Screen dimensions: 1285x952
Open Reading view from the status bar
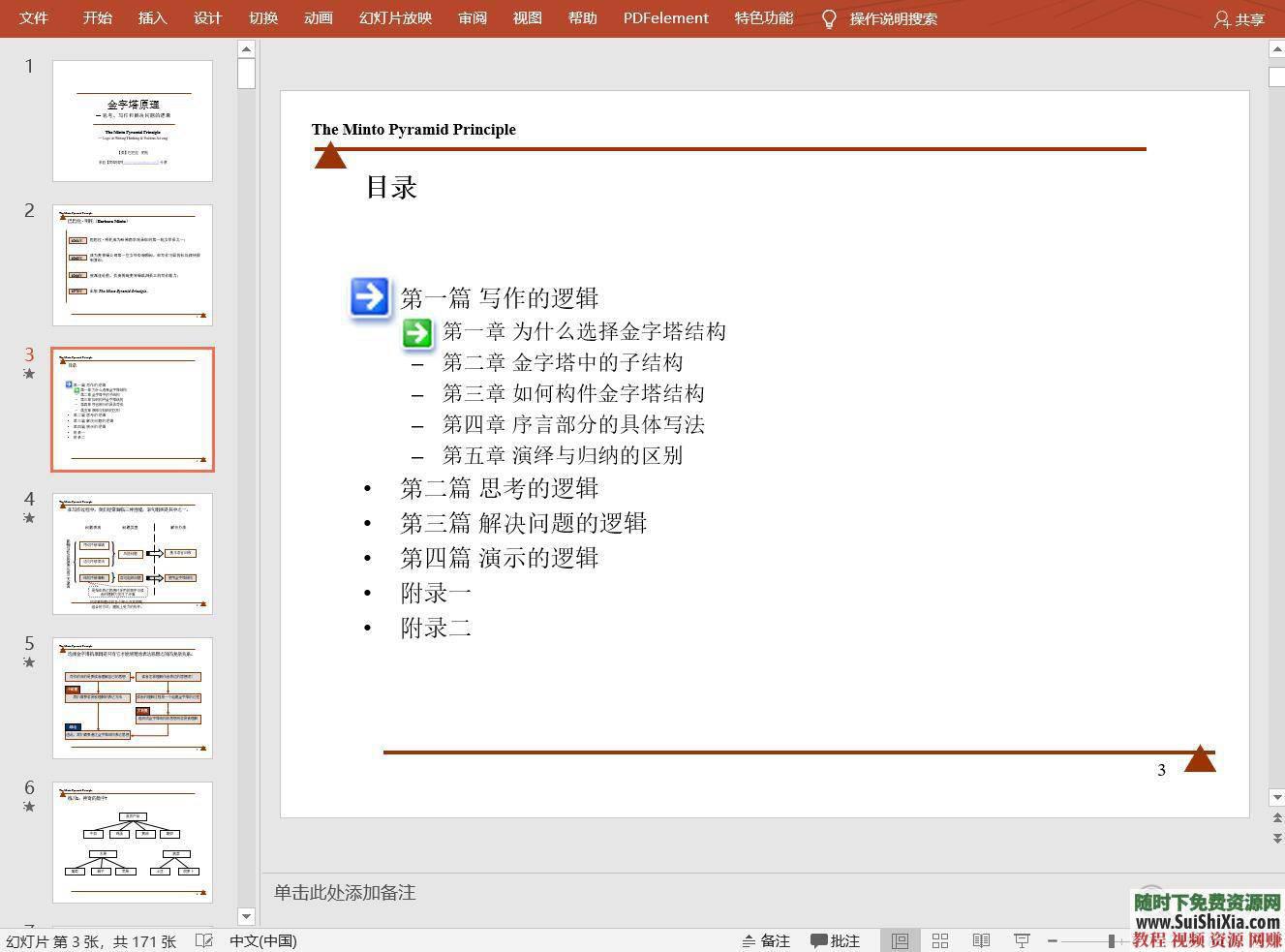click(980, 940)
